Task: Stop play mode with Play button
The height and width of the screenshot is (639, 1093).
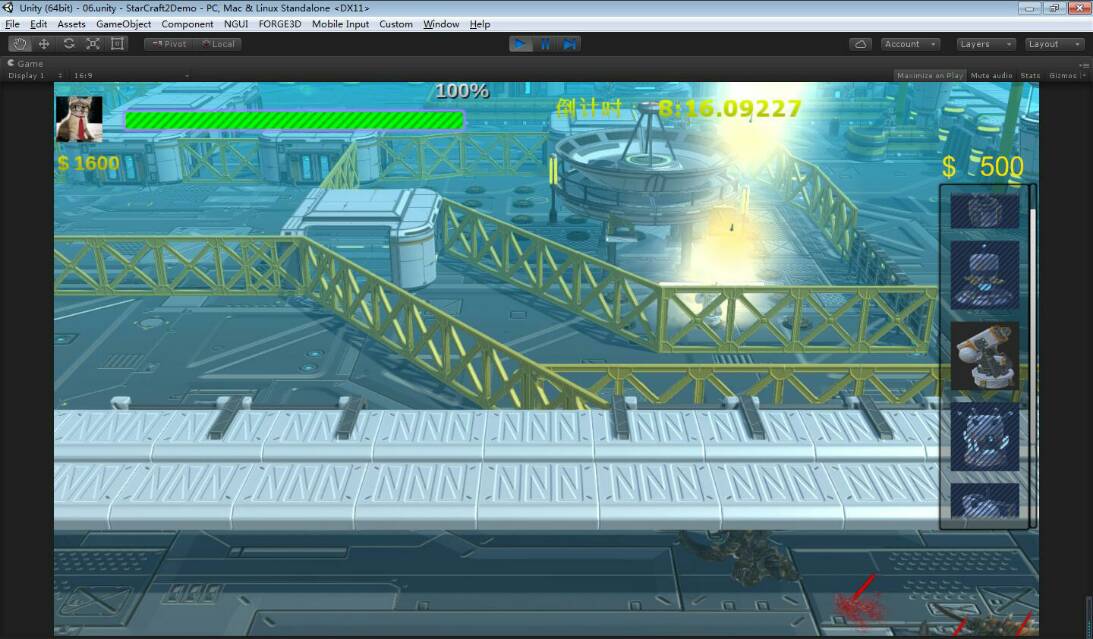Action: coord(520,44)
